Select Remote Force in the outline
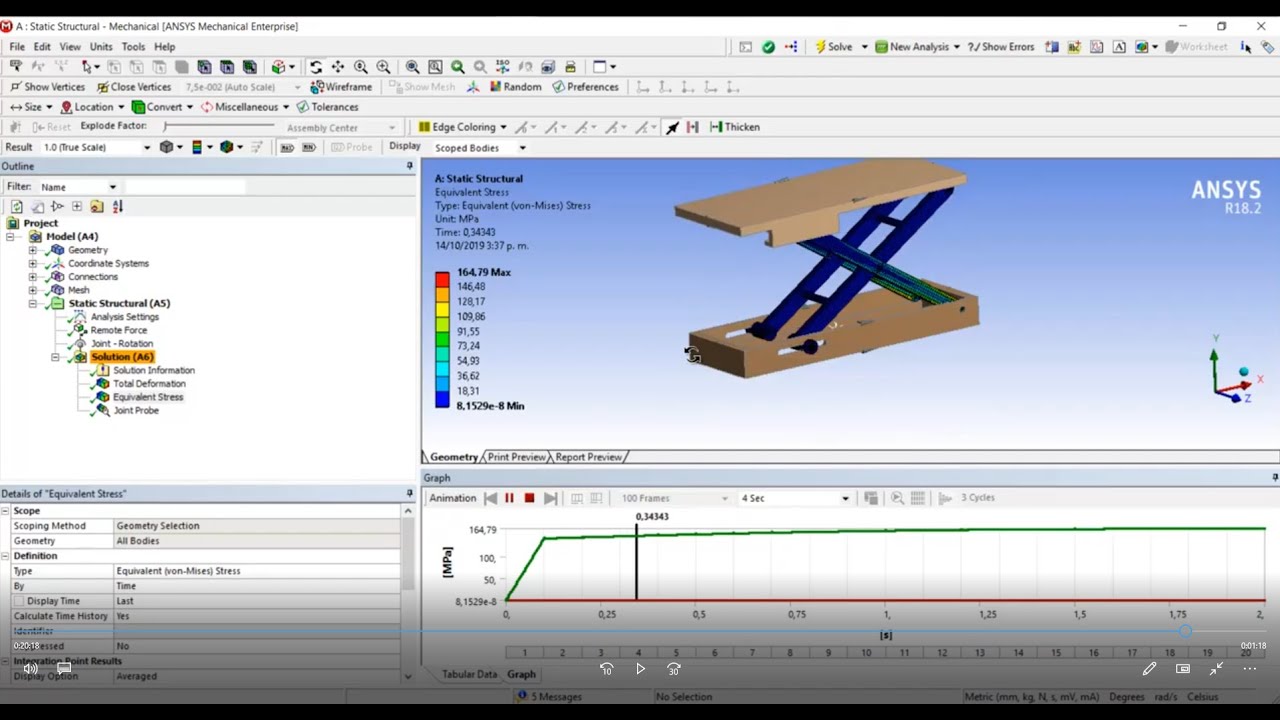This screenshot has width=1280, height=720. (118, 331)
